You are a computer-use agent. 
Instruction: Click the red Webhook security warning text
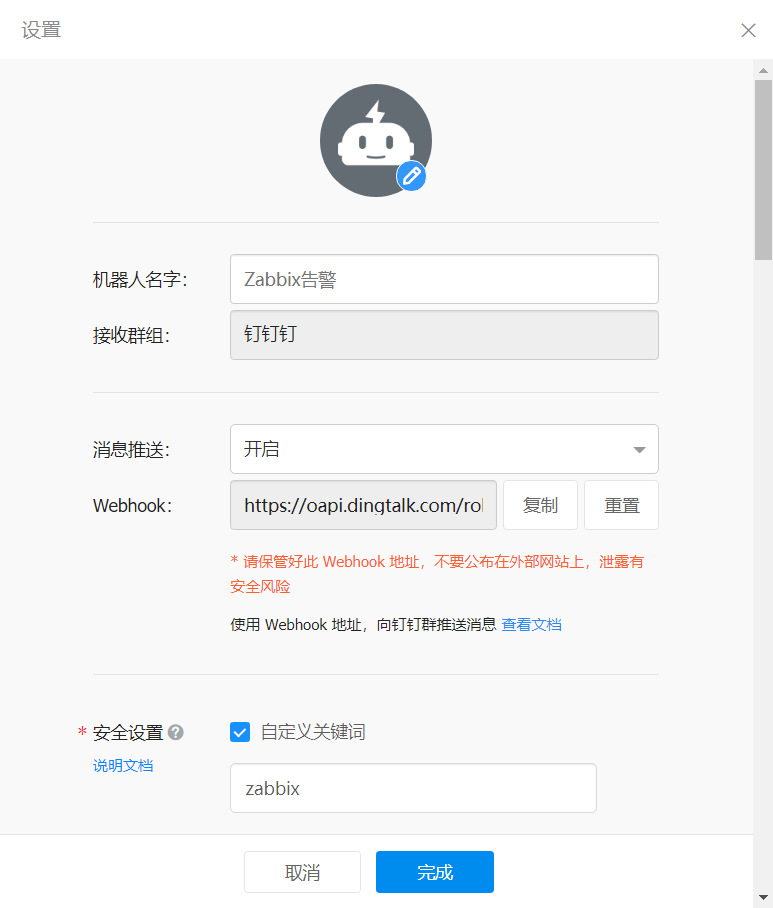(x=437, y=574)
